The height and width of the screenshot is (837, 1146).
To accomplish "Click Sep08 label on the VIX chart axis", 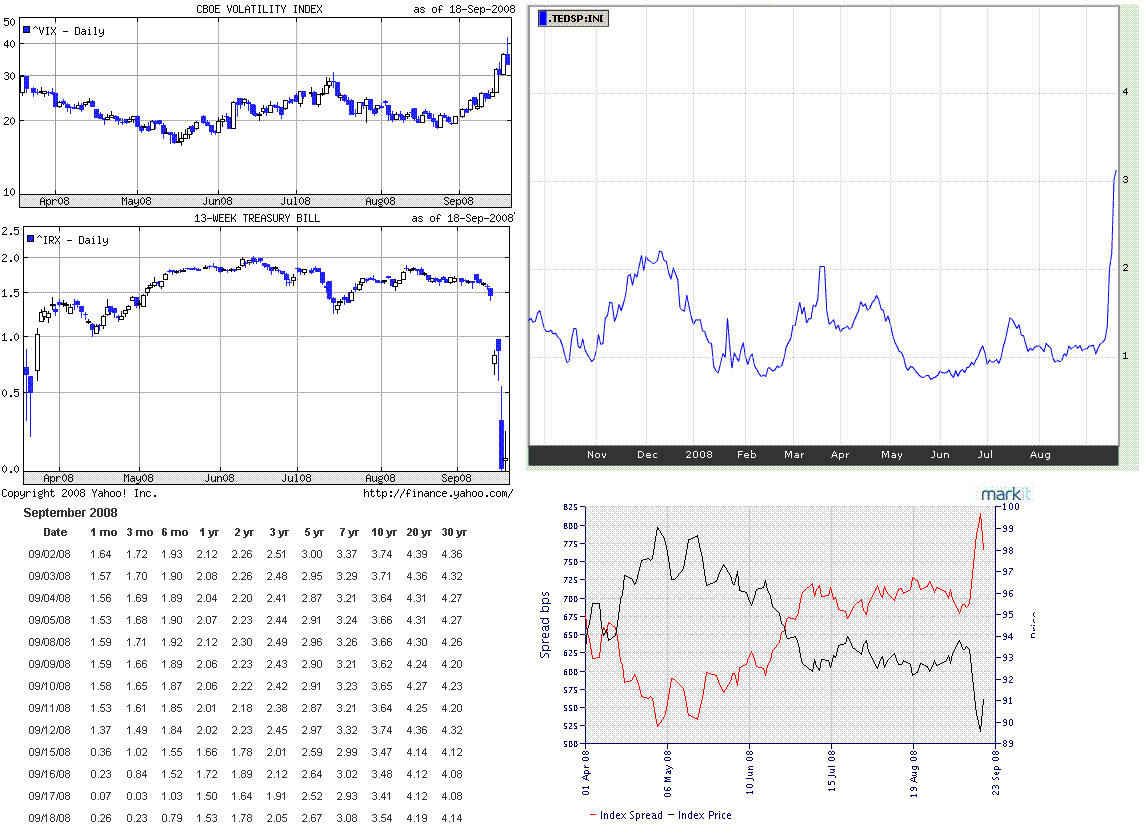I will (x=458, y=201).
